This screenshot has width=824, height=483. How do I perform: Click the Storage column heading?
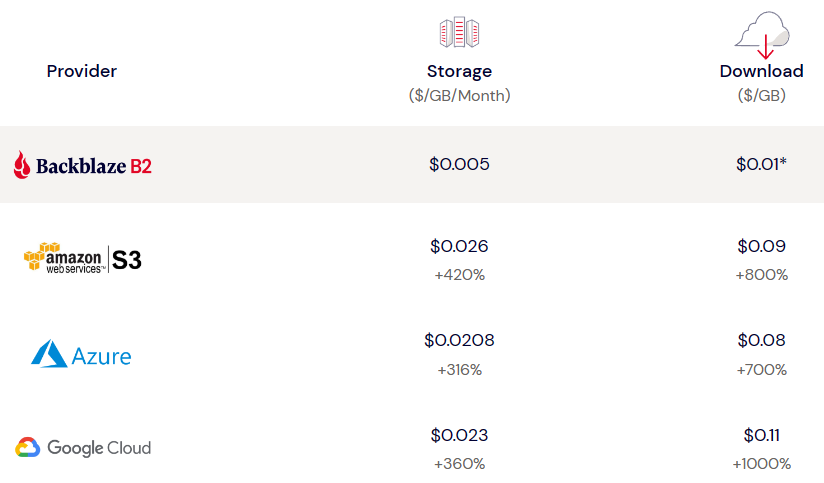[x=459, y=71]
